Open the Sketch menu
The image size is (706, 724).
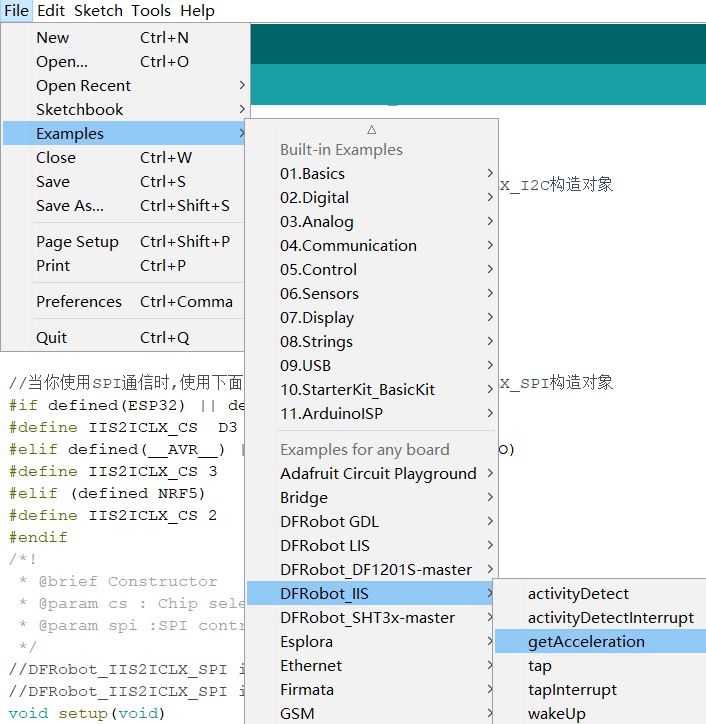point(98,11)
